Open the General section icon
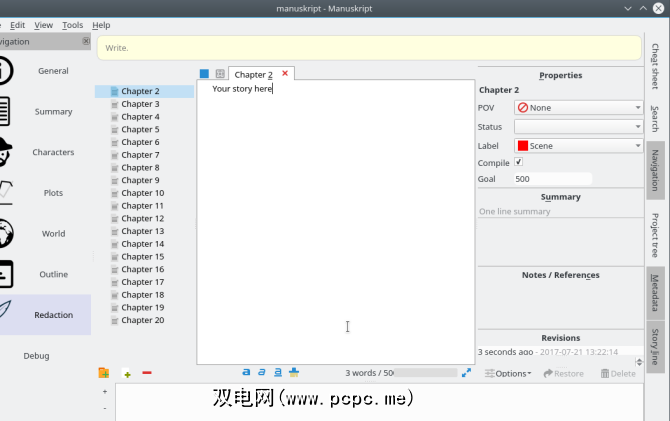Image resolution: width=670 pixels, height=421 pixels. 6,71
